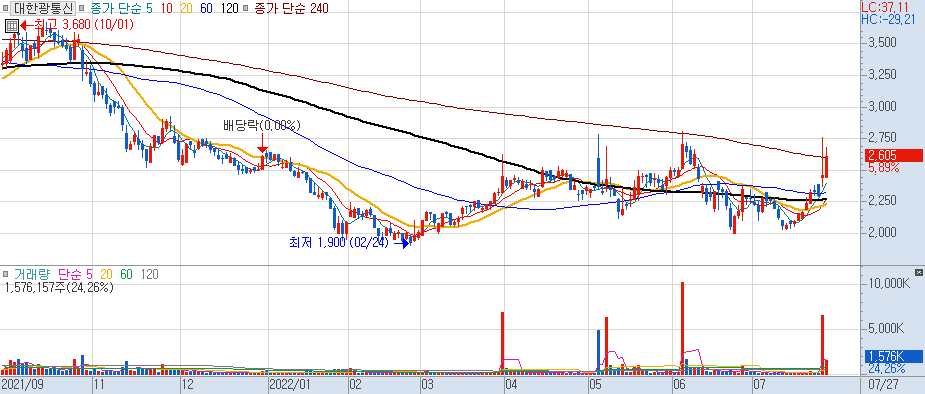Click the 2,000 price axis label
The image size is (925, 394).
click(x=882, y=232)
